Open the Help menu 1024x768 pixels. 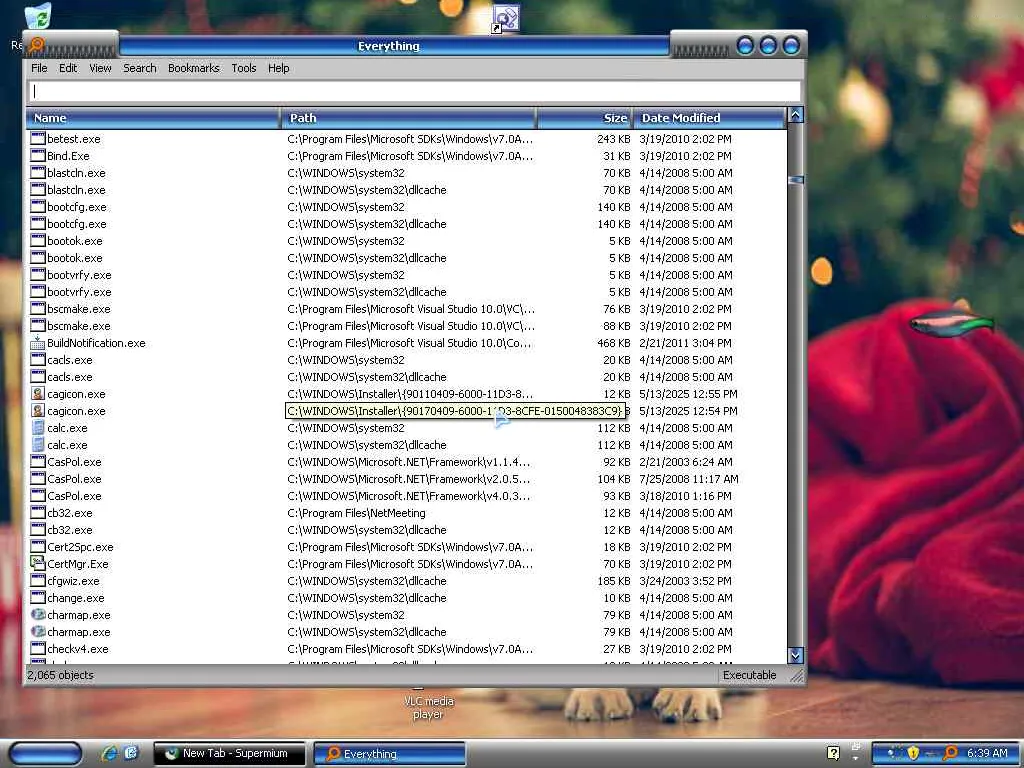[278, 68]
